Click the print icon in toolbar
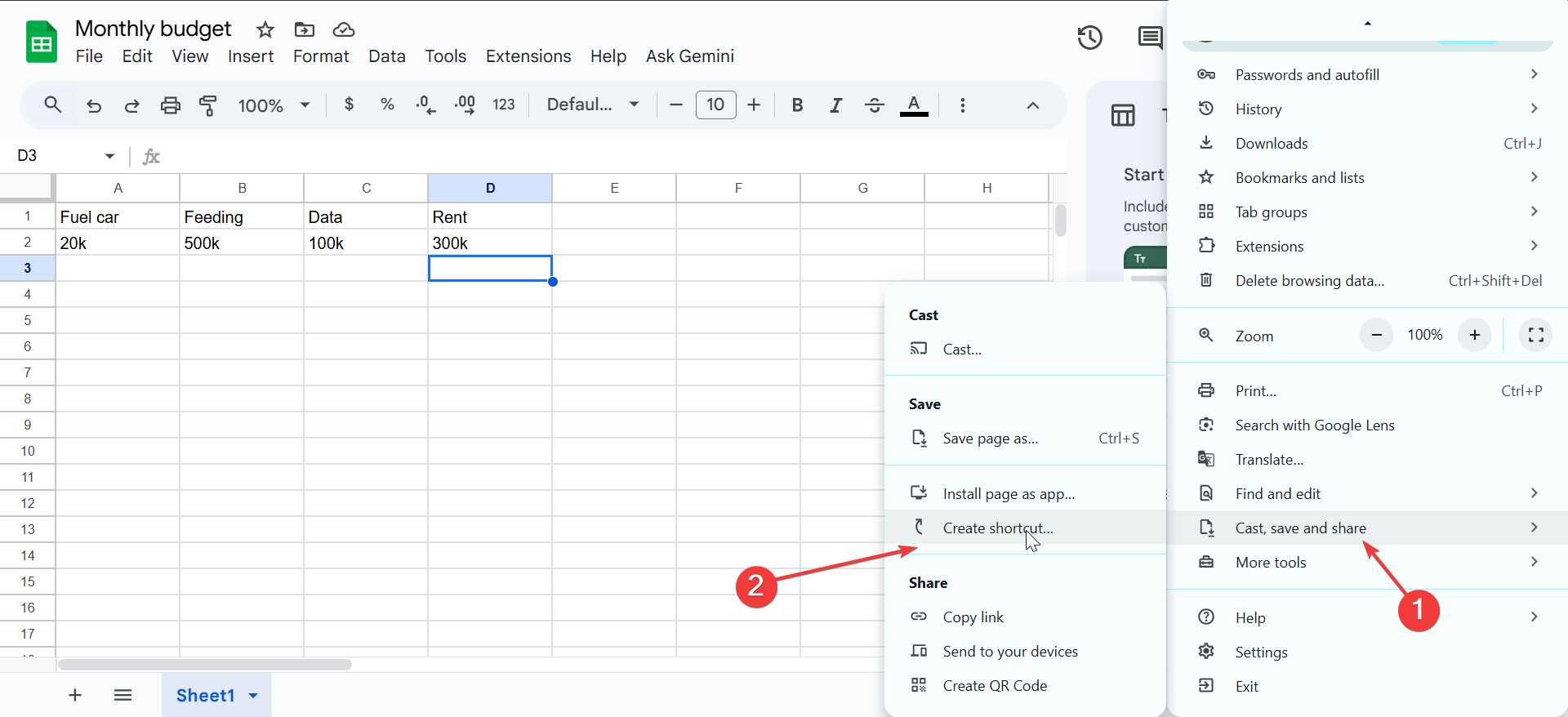This screenshot has width=1568, height=717. coord(170,105)
